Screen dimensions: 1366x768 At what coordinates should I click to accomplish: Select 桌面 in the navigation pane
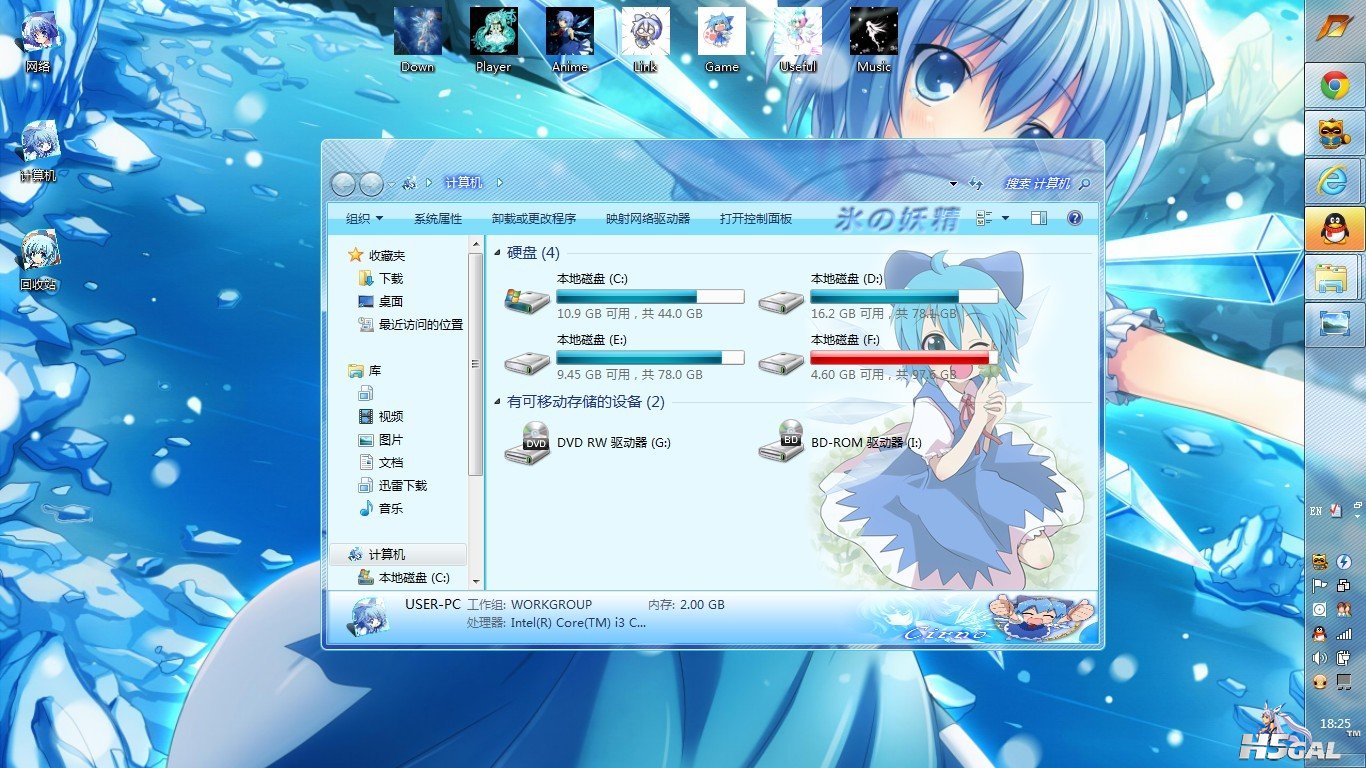390,301
